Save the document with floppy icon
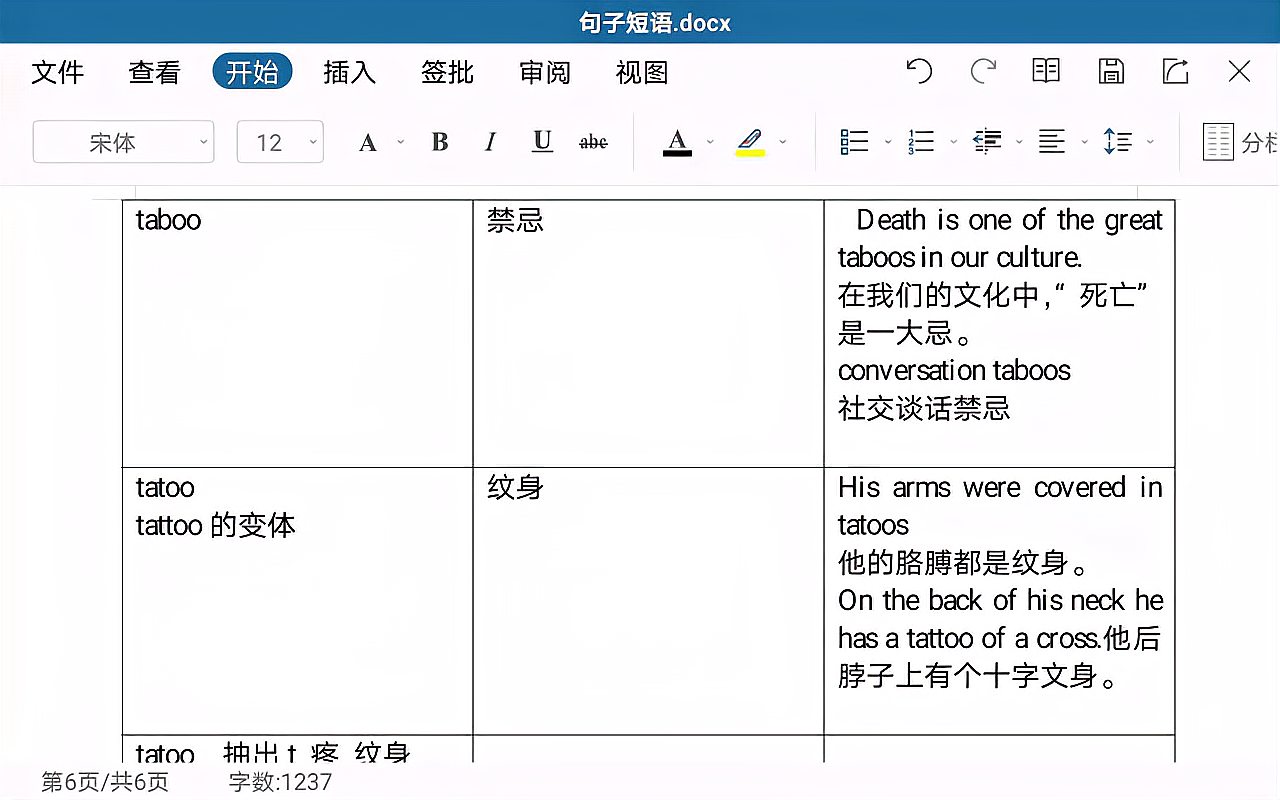Screen dimensions: 1280x800 pos(1111,71)
